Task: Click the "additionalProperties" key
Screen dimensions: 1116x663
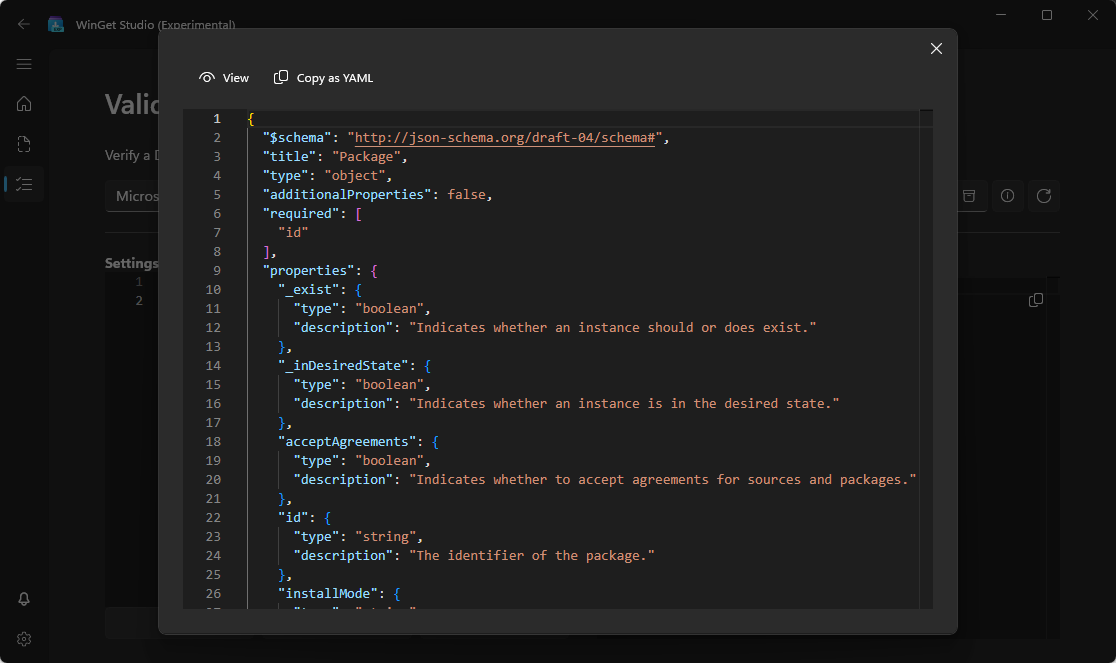Action: coord(347,194)
